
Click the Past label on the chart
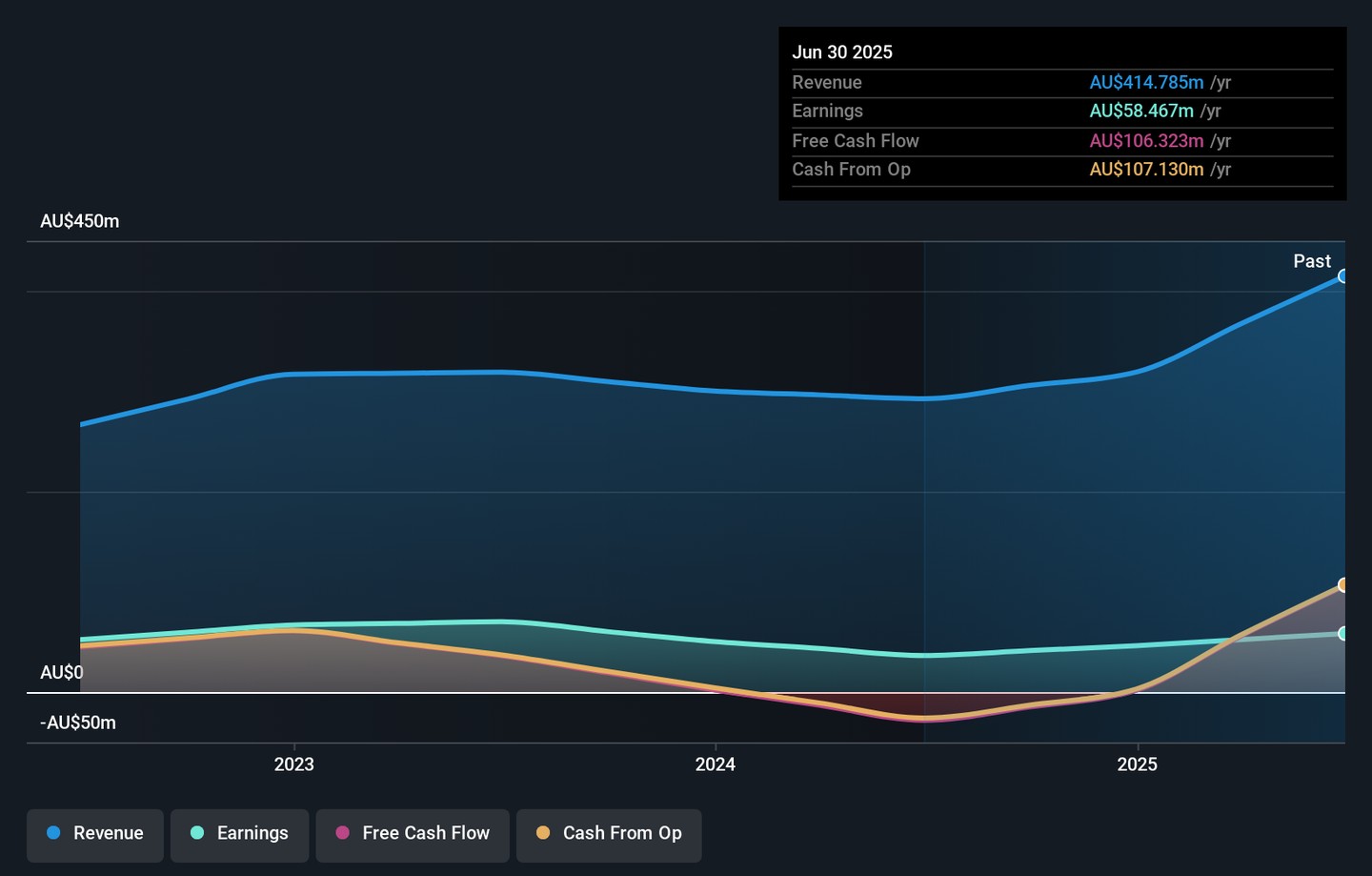1311,261
